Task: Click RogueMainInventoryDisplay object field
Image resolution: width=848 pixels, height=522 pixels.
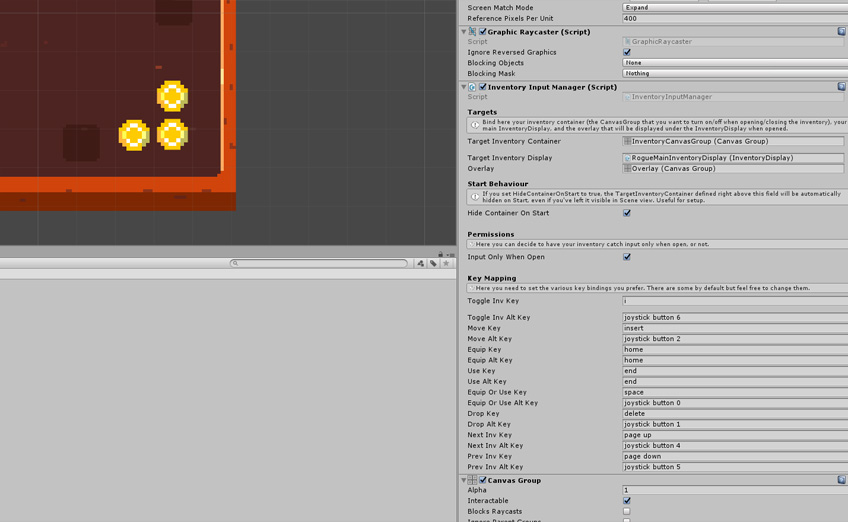Action: click(x=733, y=158)
